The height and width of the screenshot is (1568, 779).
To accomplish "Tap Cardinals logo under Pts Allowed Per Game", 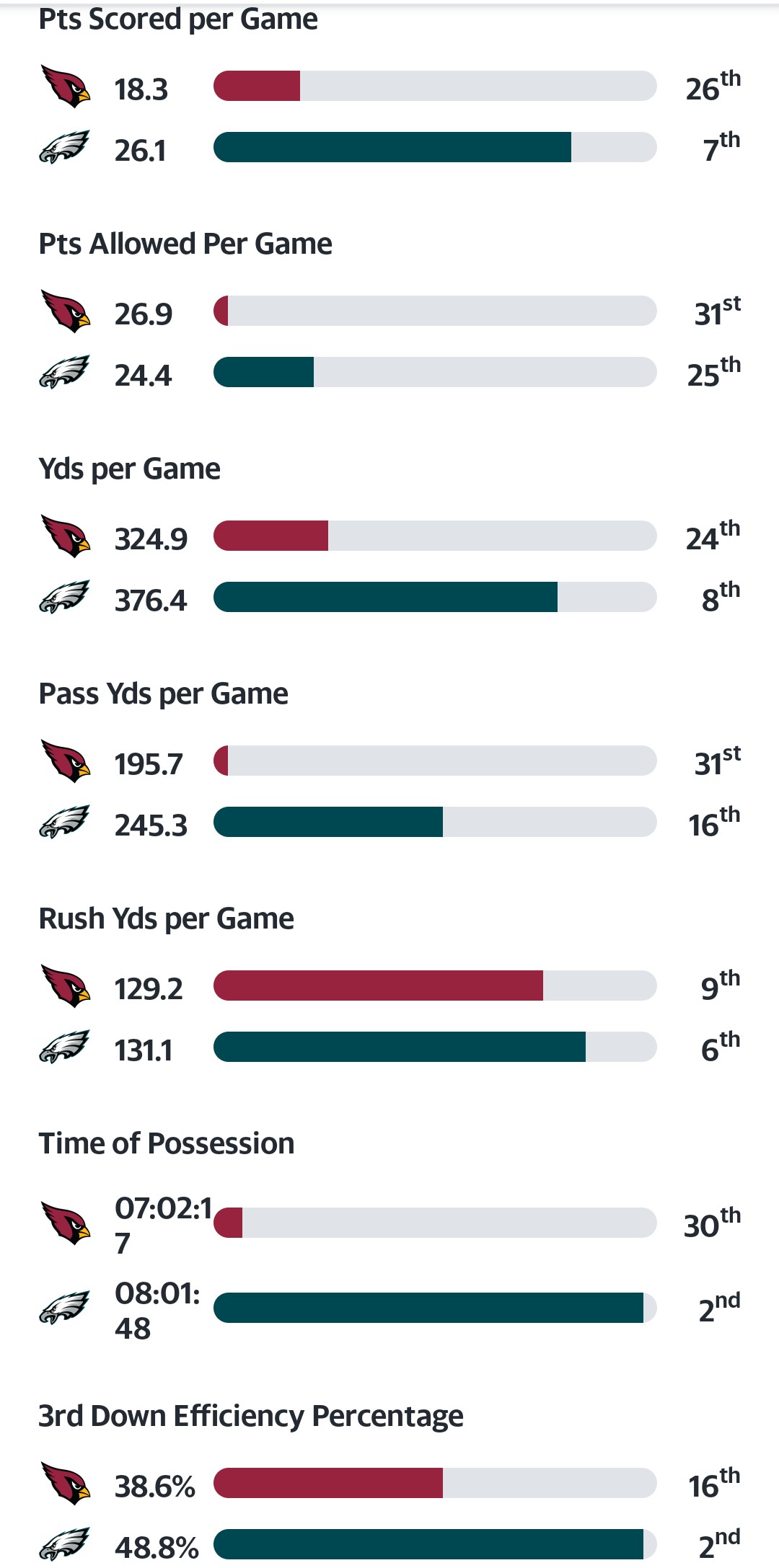I will 65,311.
